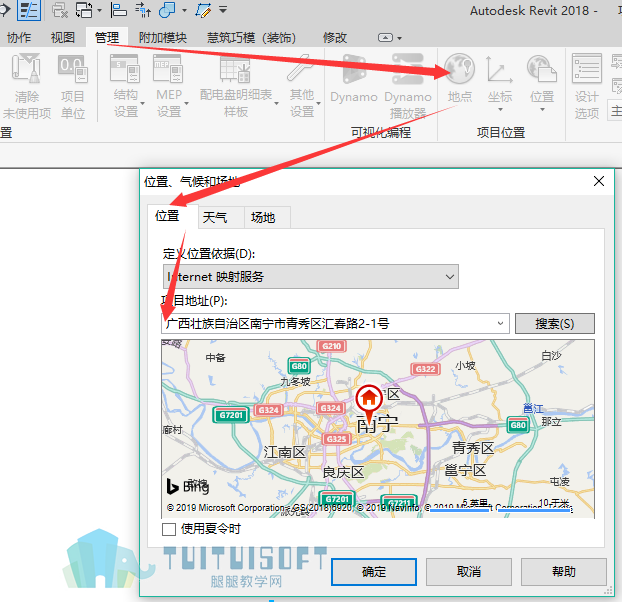Close the location dialog with X
This screenshot has width=622, height=602.
(599, 181)
